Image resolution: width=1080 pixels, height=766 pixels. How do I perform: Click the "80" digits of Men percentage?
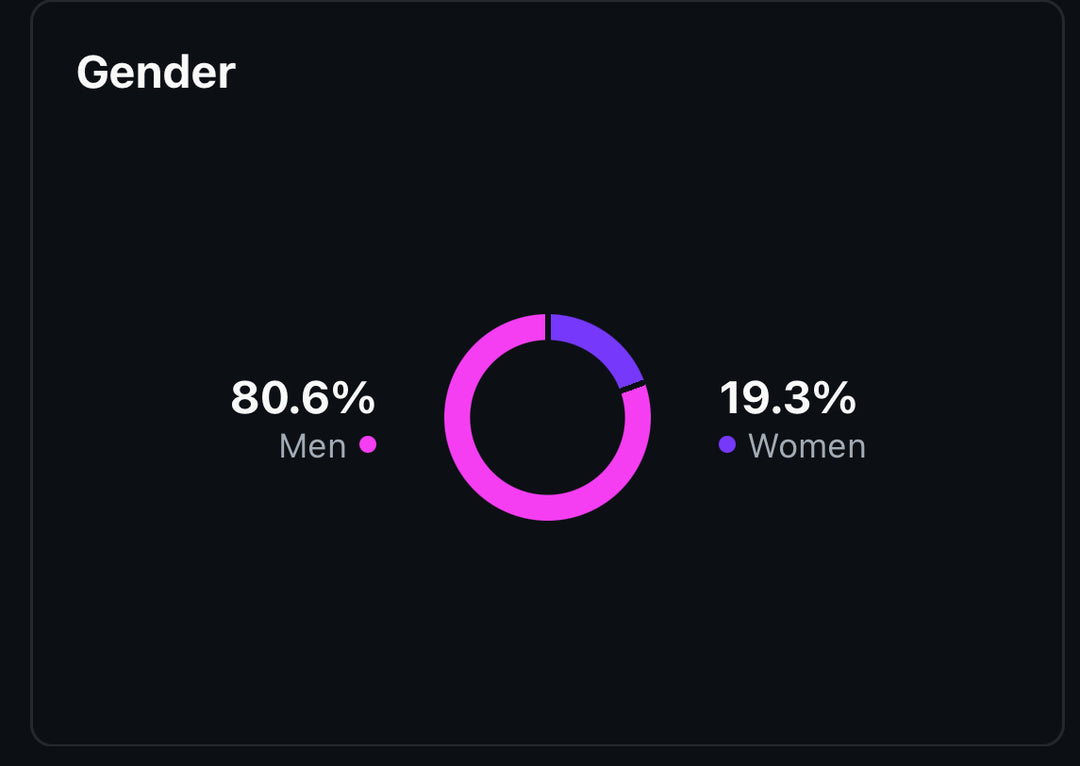[x=257, y=398]
